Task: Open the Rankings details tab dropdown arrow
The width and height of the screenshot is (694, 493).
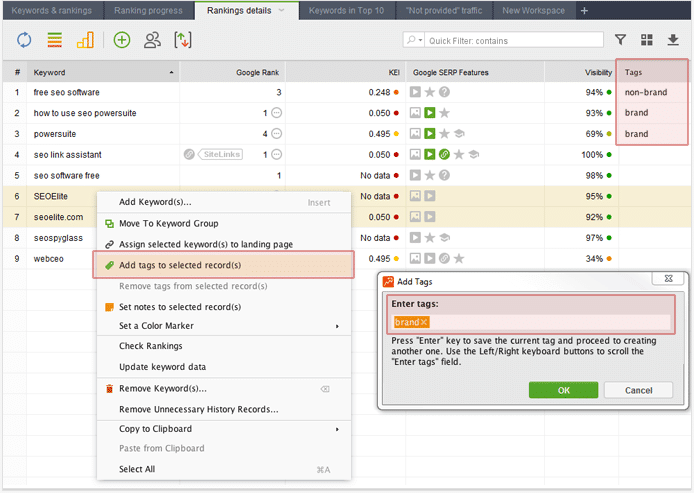Action: pyautogui.click(x=281, y=11)
